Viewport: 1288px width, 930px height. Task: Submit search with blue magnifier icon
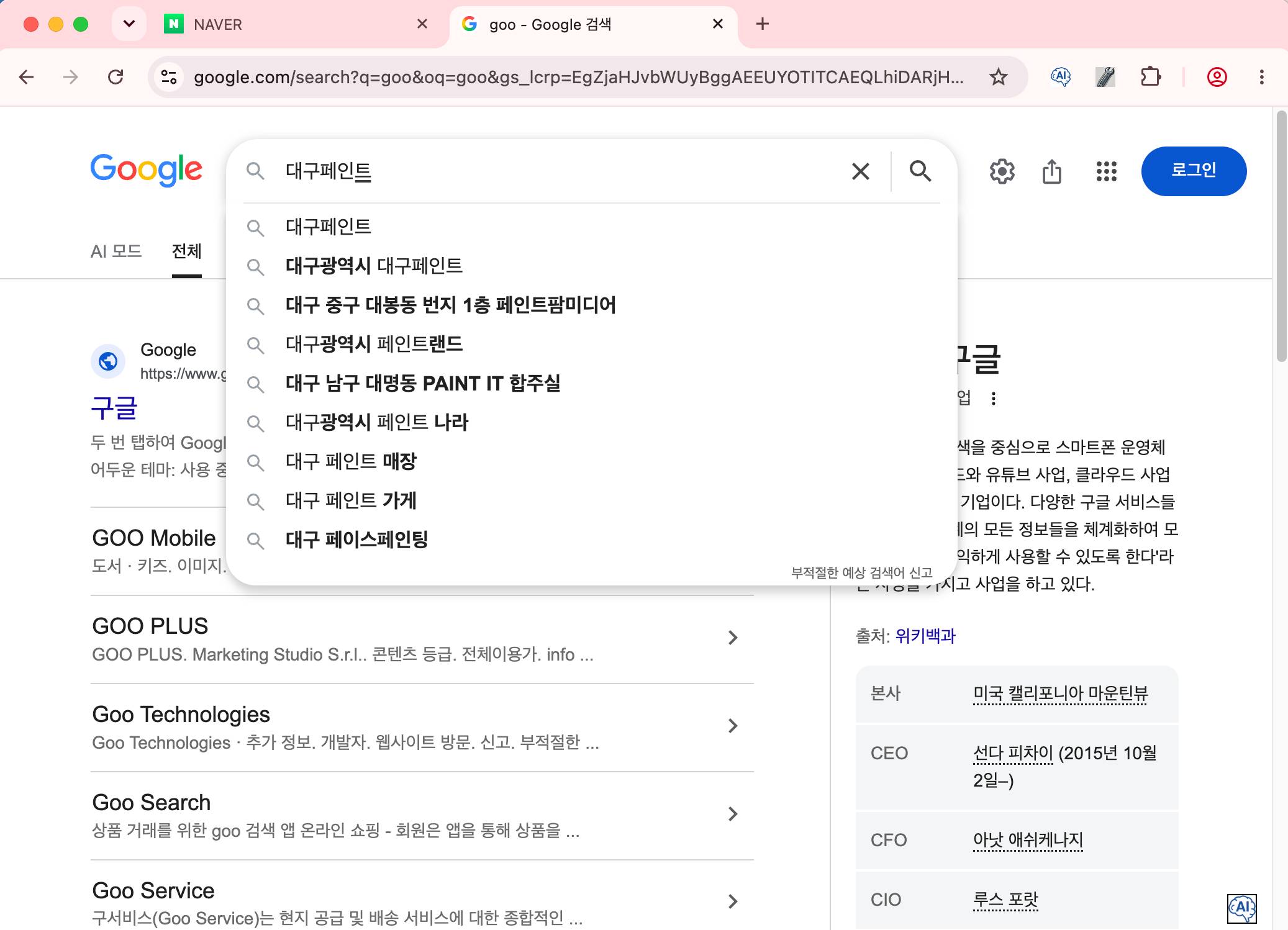coord(920,171)
